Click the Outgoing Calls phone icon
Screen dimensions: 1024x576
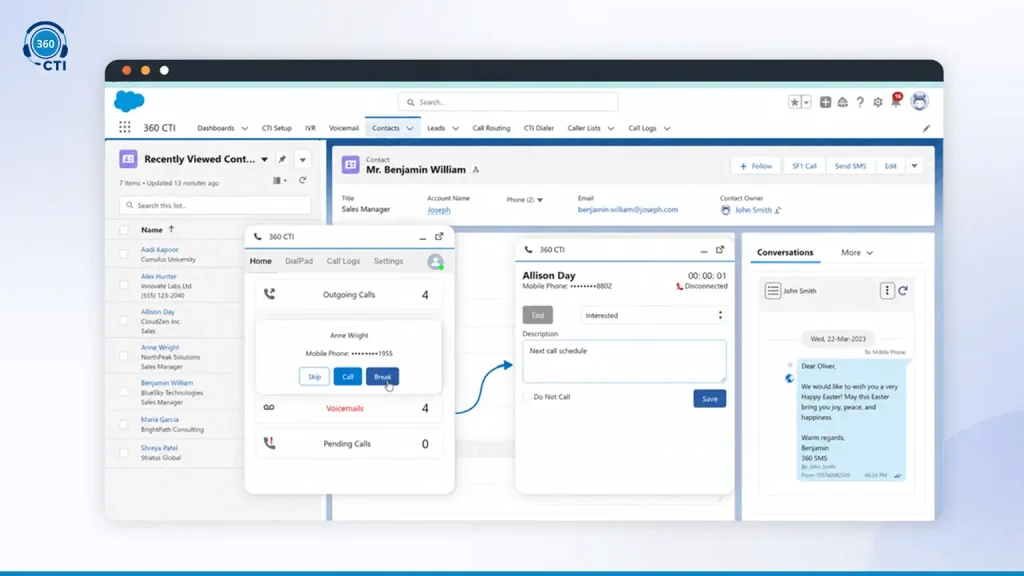point(269,294)
